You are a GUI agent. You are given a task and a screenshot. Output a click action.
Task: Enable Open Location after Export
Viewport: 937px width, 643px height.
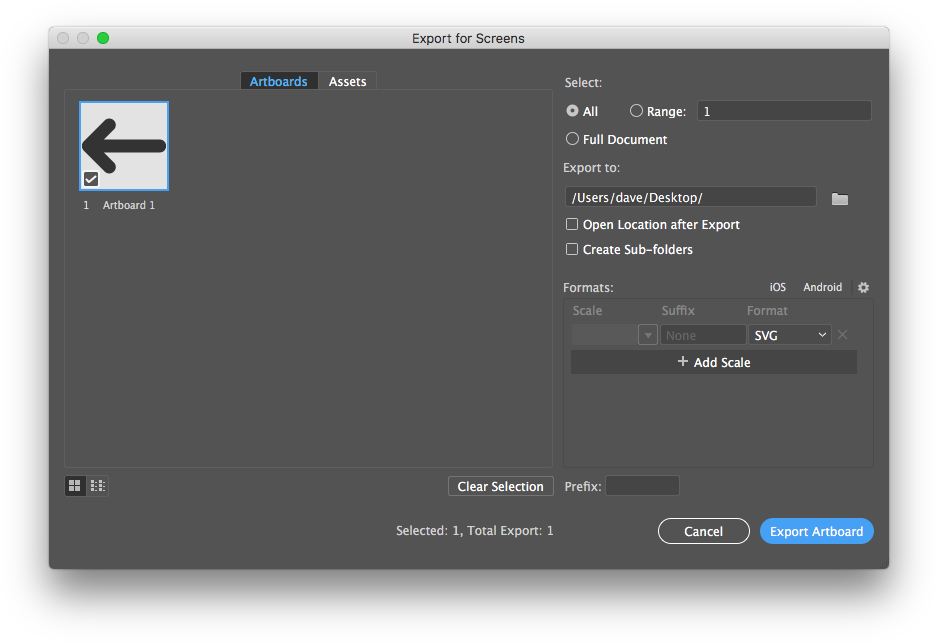coord(572,224)
